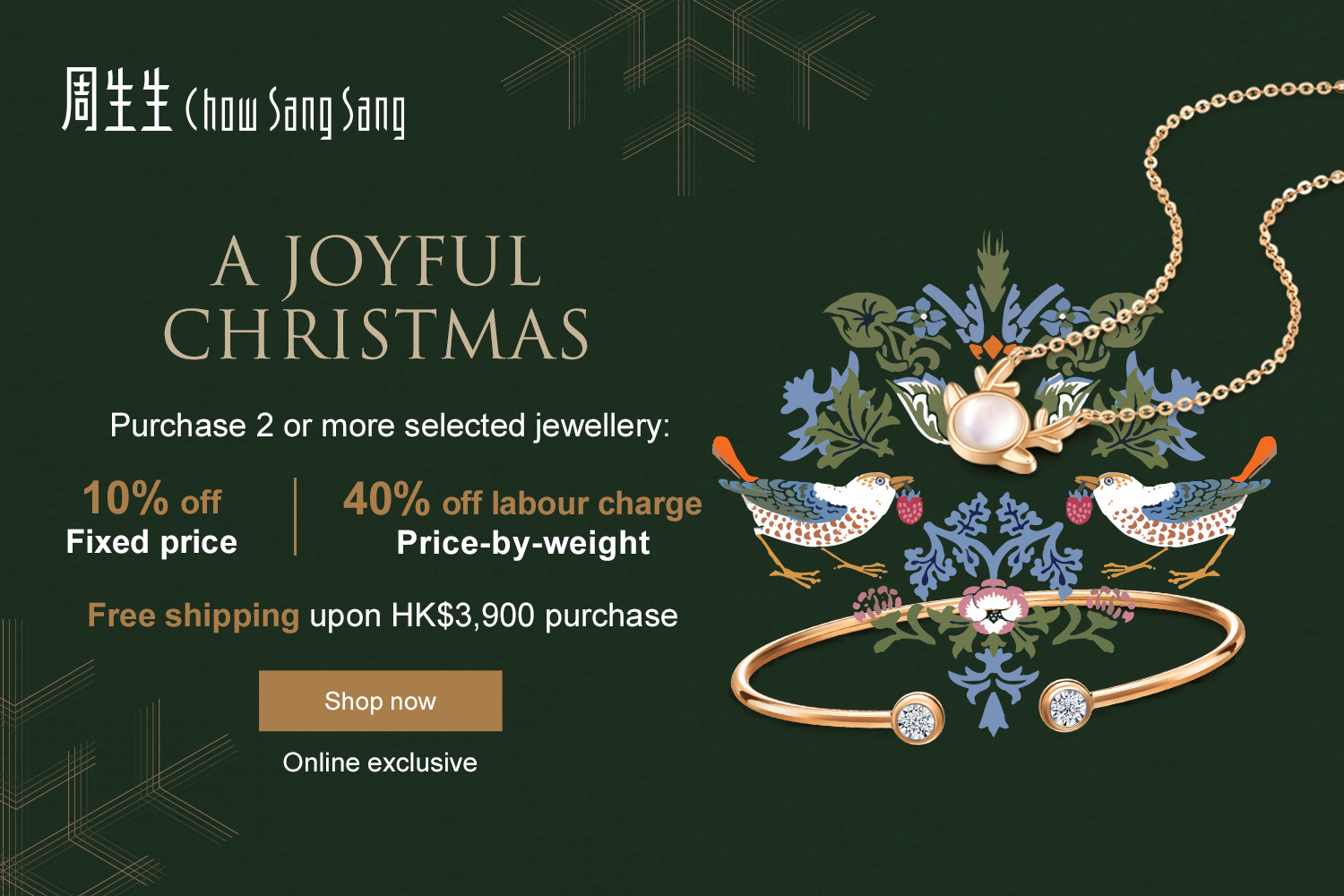
Task: Click the Online exclusive label
Action: pos(380,762)
